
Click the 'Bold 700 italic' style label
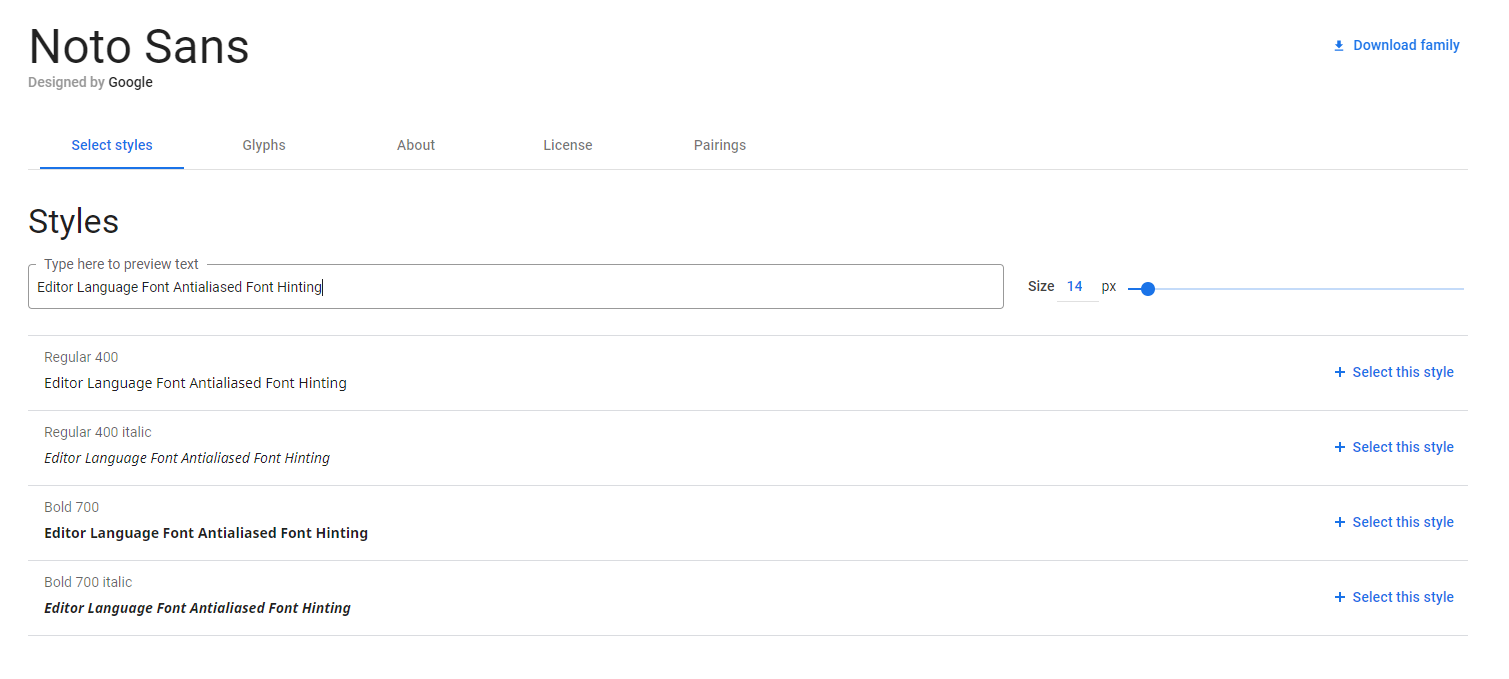point(88,582)
